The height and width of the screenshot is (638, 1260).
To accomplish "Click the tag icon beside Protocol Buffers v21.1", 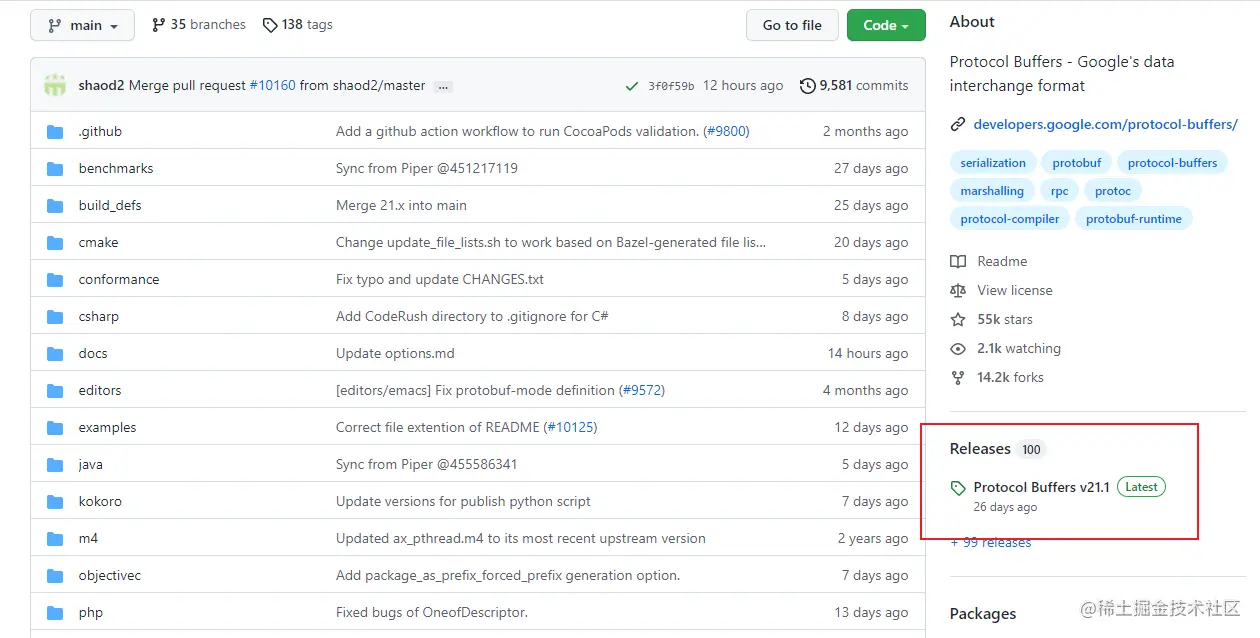I will 958,487.
